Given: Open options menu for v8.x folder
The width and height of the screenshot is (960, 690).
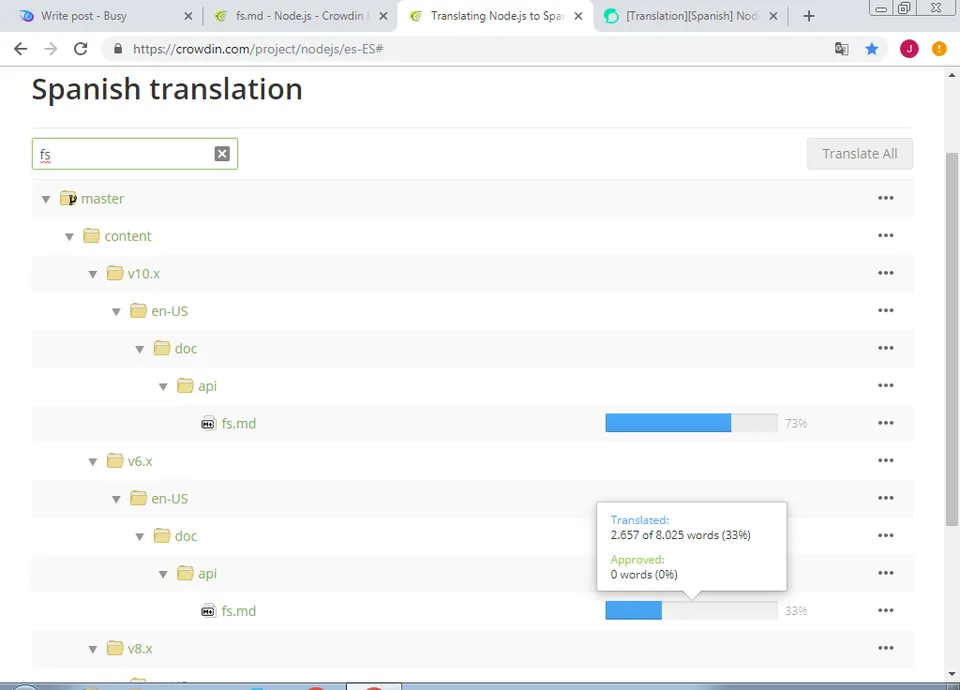Looking at the screenshot, I should pyautogui.click(x=885, y=648).
